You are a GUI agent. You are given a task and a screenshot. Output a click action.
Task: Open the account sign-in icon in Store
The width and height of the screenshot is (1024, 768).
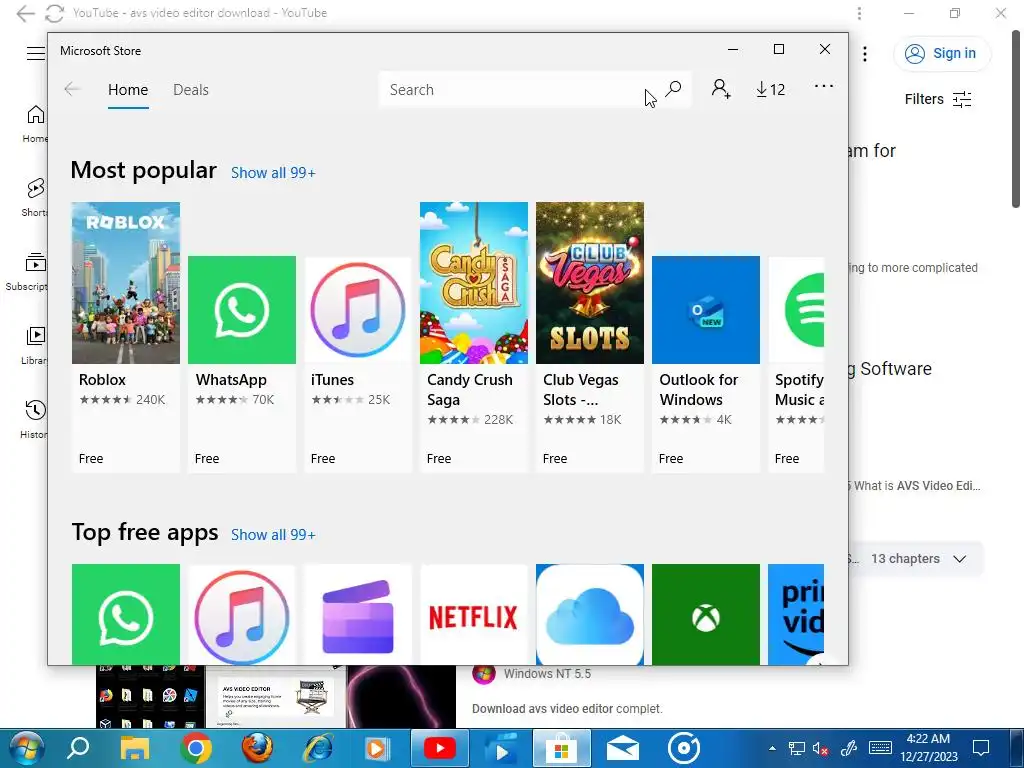point(721,89)
